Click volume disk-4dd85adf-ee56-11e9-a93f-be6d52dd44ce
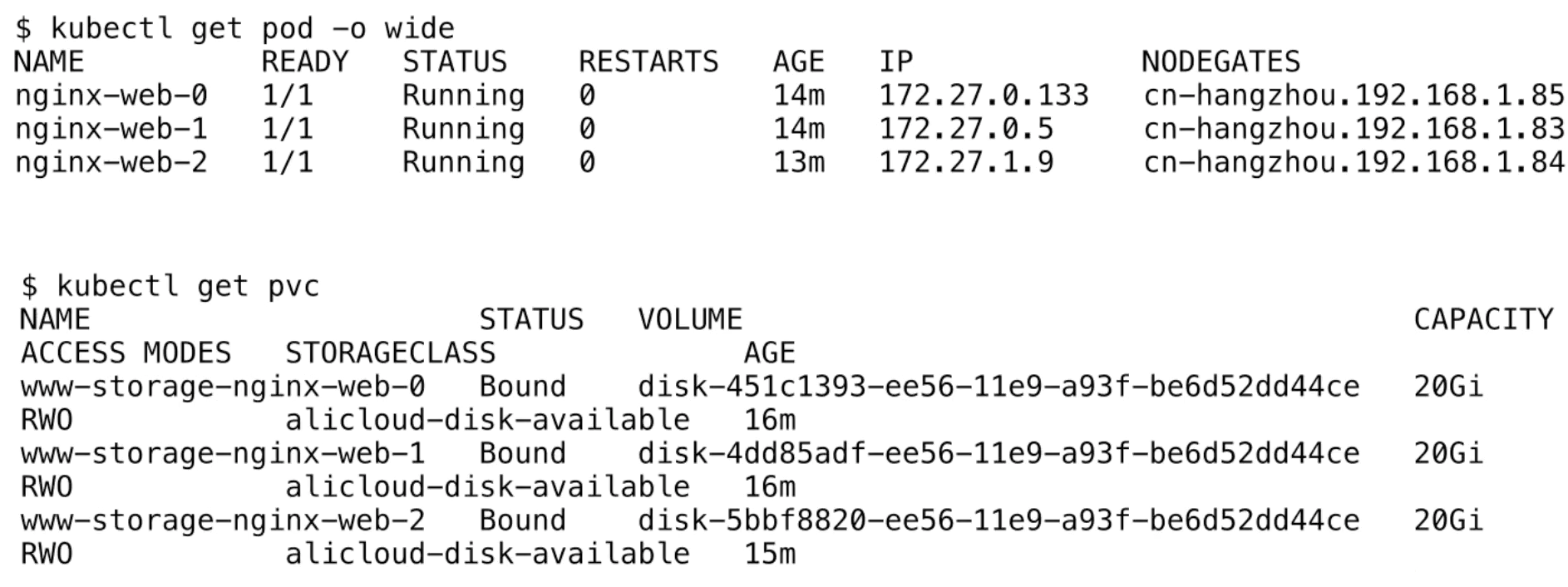The image size is (1568, 587). (x=998, y=454)
